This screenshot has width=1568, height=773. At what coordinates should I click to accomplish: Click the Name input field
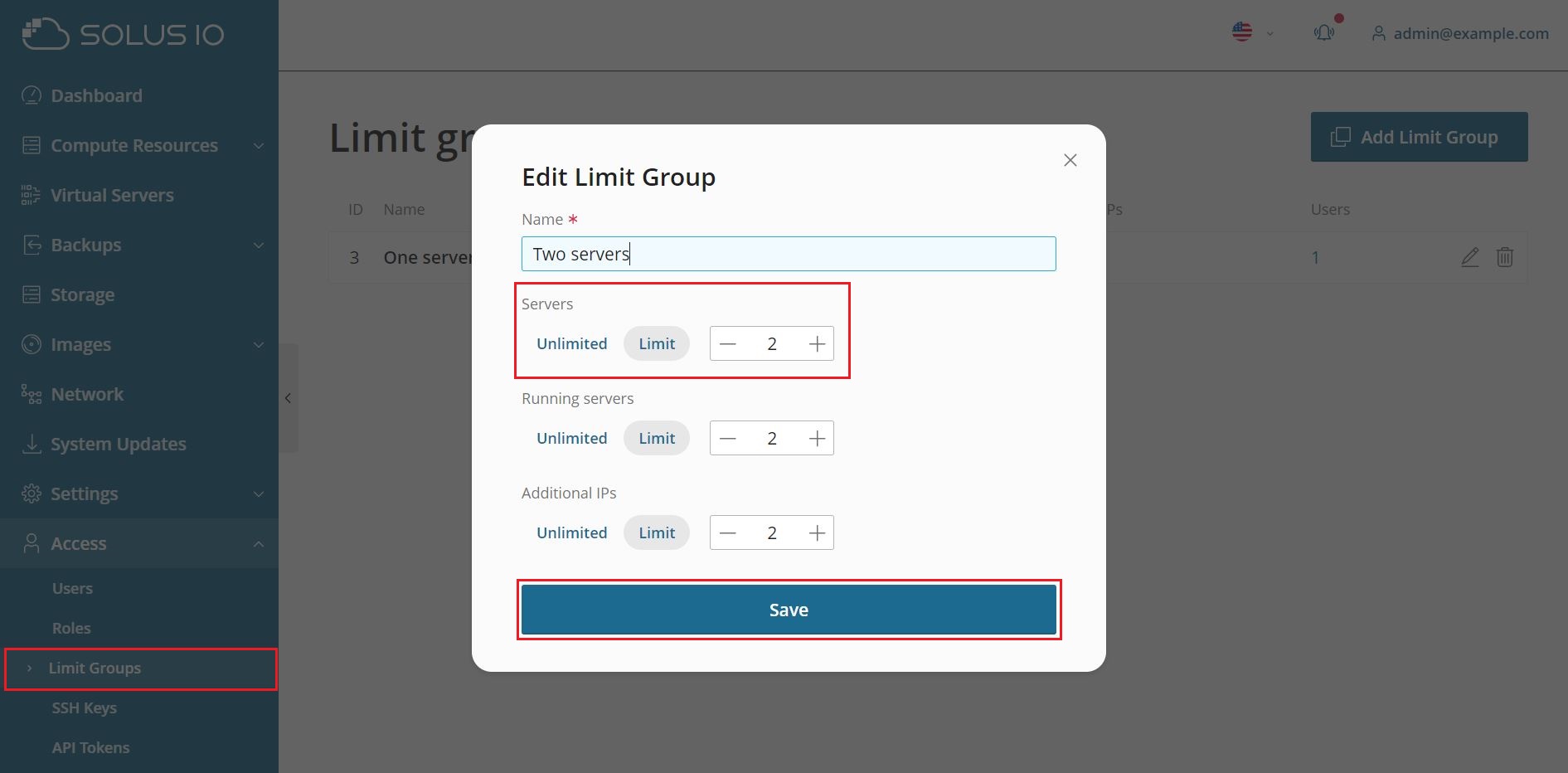[789, 254]
